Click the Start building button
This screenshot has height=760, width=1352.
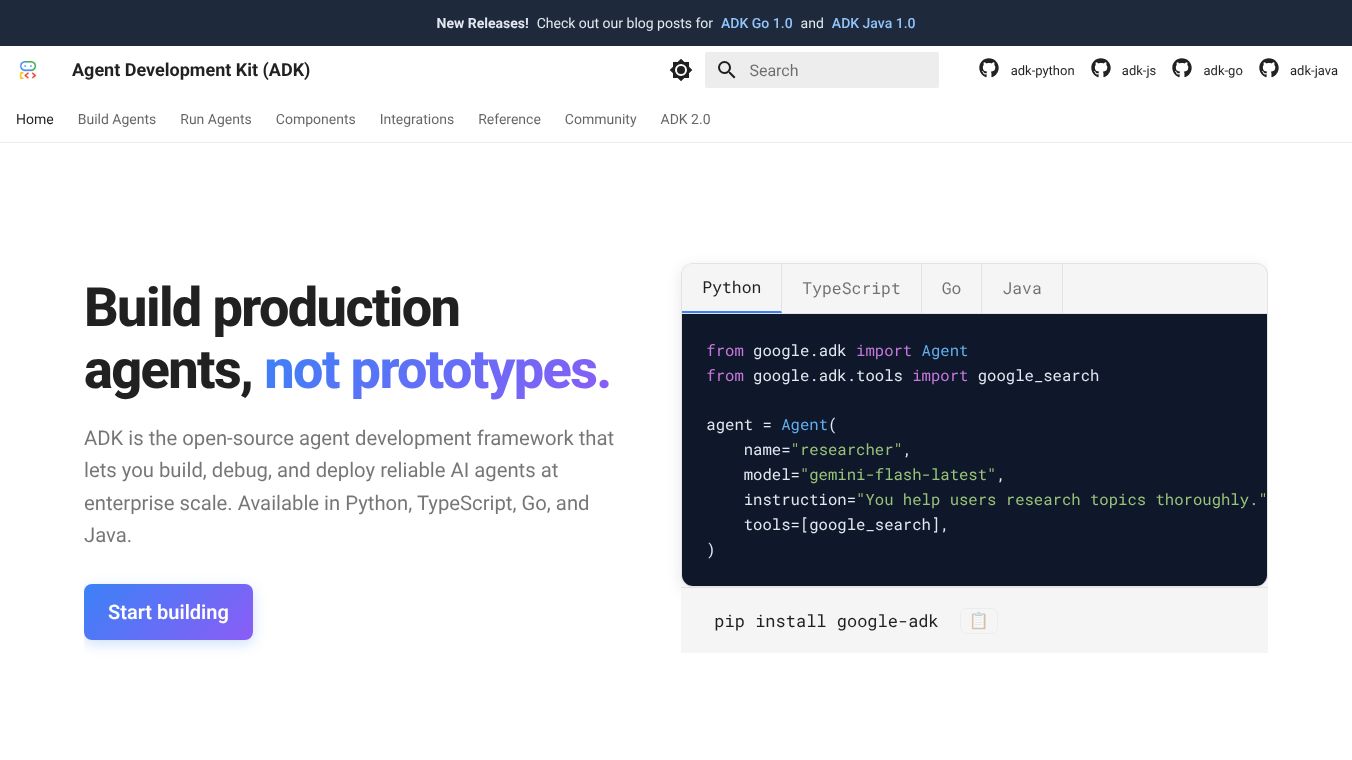tap(168, 612)
